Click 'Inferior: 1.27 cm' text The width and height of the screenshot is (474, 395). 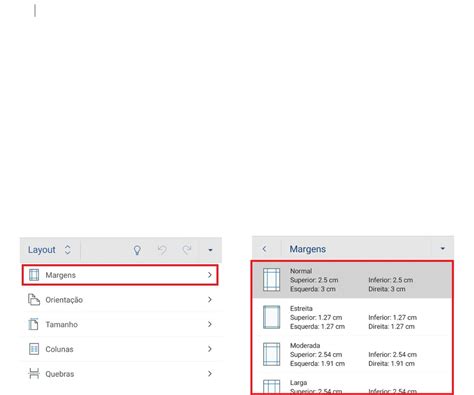click(x=393, y=317)
